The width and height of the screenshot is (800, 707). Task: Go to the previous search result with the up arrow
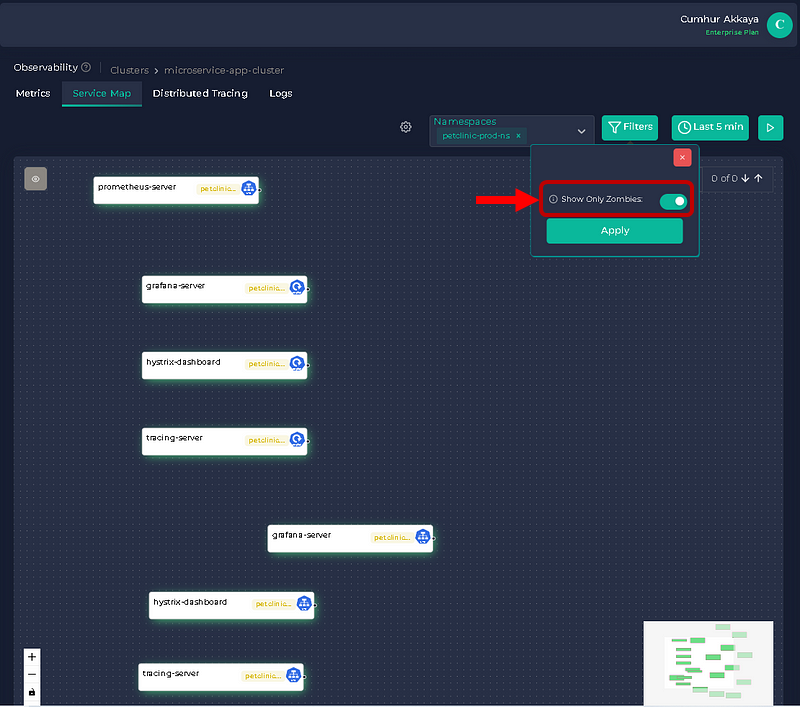tap(759, 179)
